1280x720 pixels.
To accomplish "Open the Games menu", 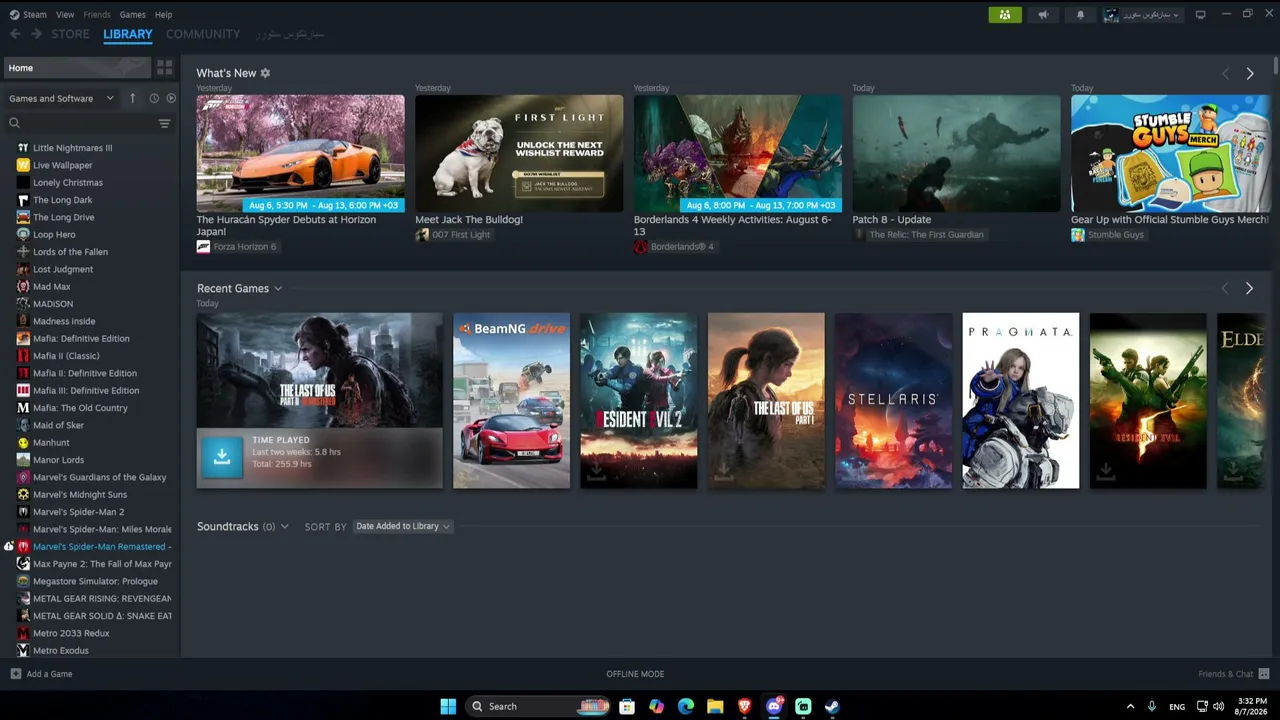I will pyautogui.click(x=132, y=15).
